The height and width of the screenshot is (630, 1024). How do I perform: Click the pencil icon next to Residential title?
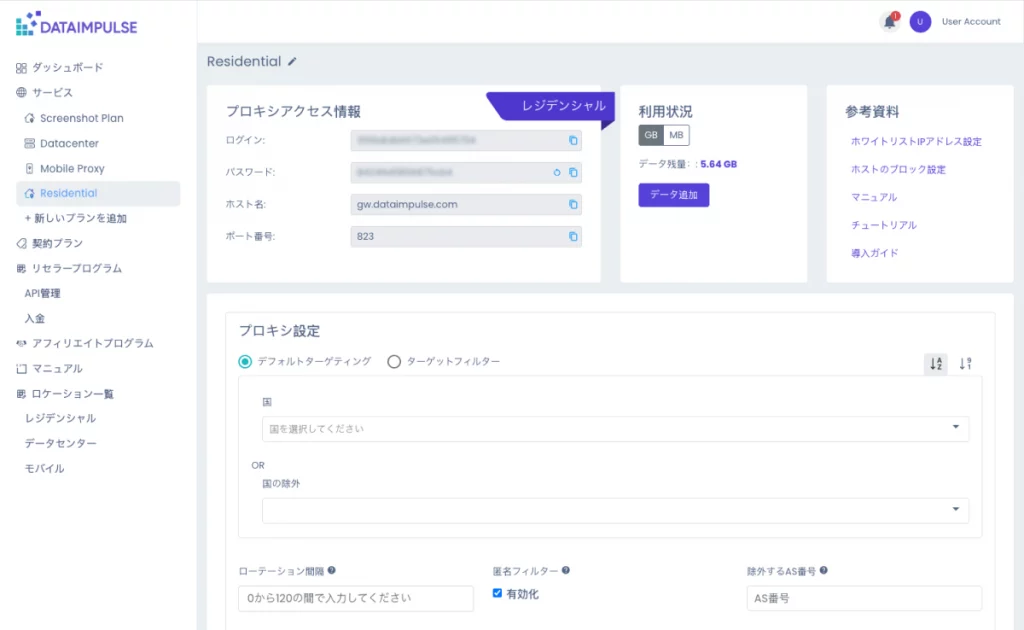coord(292,62)
